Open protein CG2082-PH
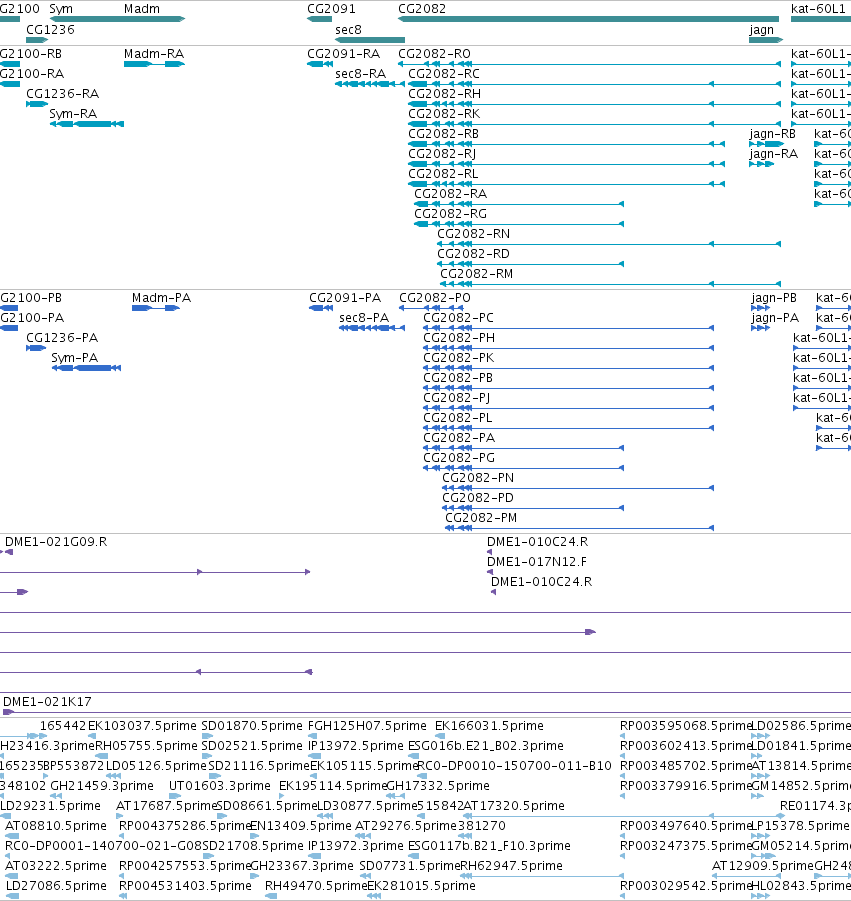The height and width of the screenshot is (901, 851). point(459,338)
